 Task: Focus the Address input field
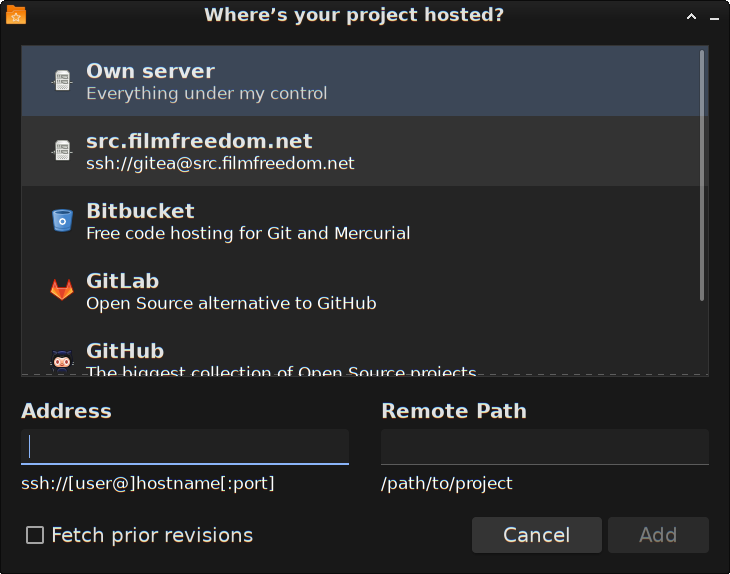[x=185, y=446]
